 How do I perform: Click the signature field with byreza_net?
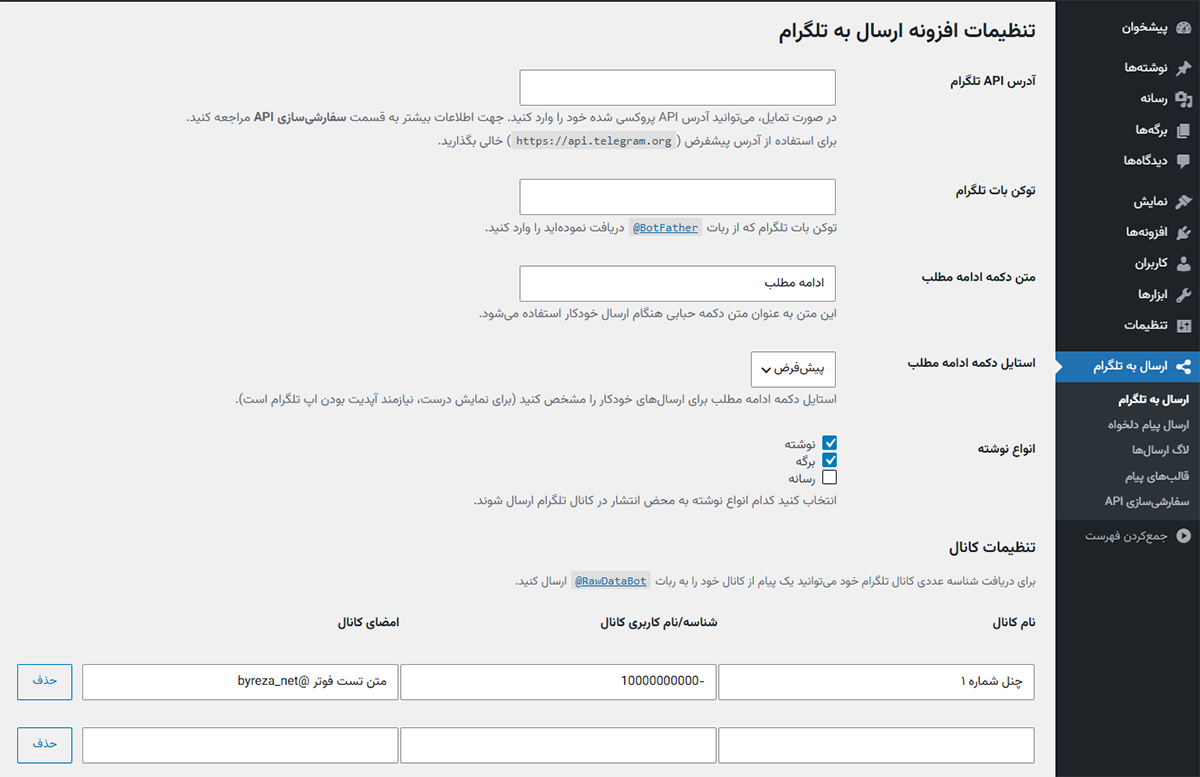(x=240, y=681)
